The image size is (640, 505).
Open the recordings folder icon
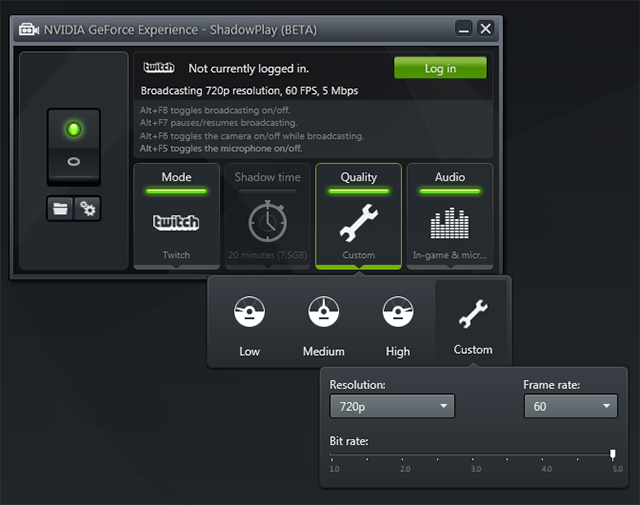pos(60,209)
